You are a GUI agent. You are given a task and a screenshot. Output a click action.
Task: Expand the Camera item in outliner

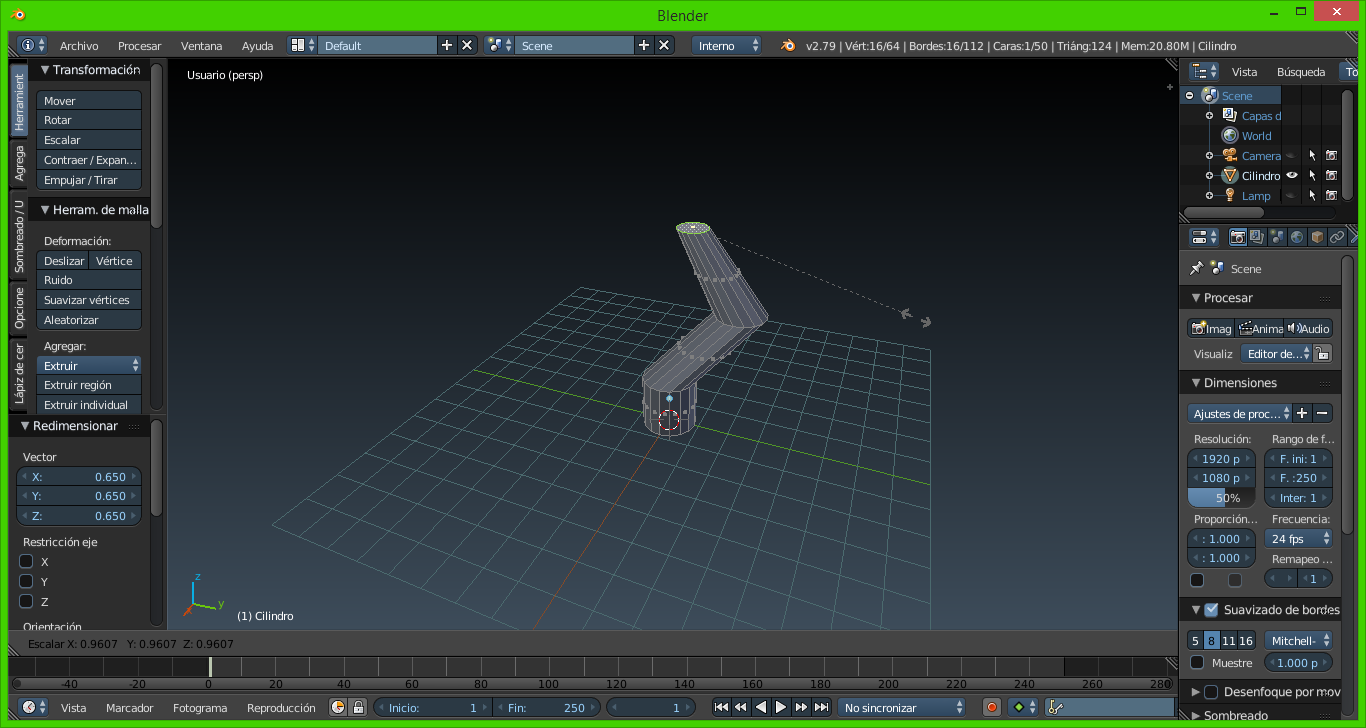[x=1209, y=156]
